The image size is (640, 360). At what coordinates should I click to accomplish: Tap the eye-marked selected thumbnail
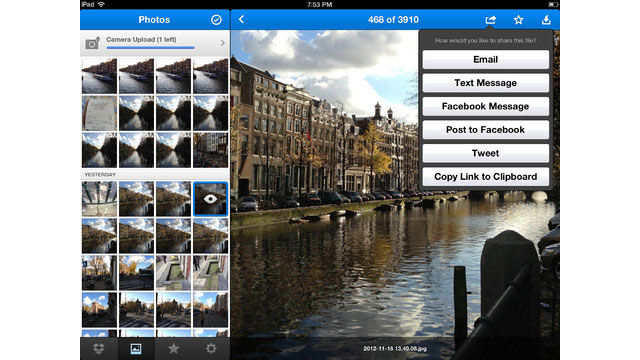click(210, 199)
